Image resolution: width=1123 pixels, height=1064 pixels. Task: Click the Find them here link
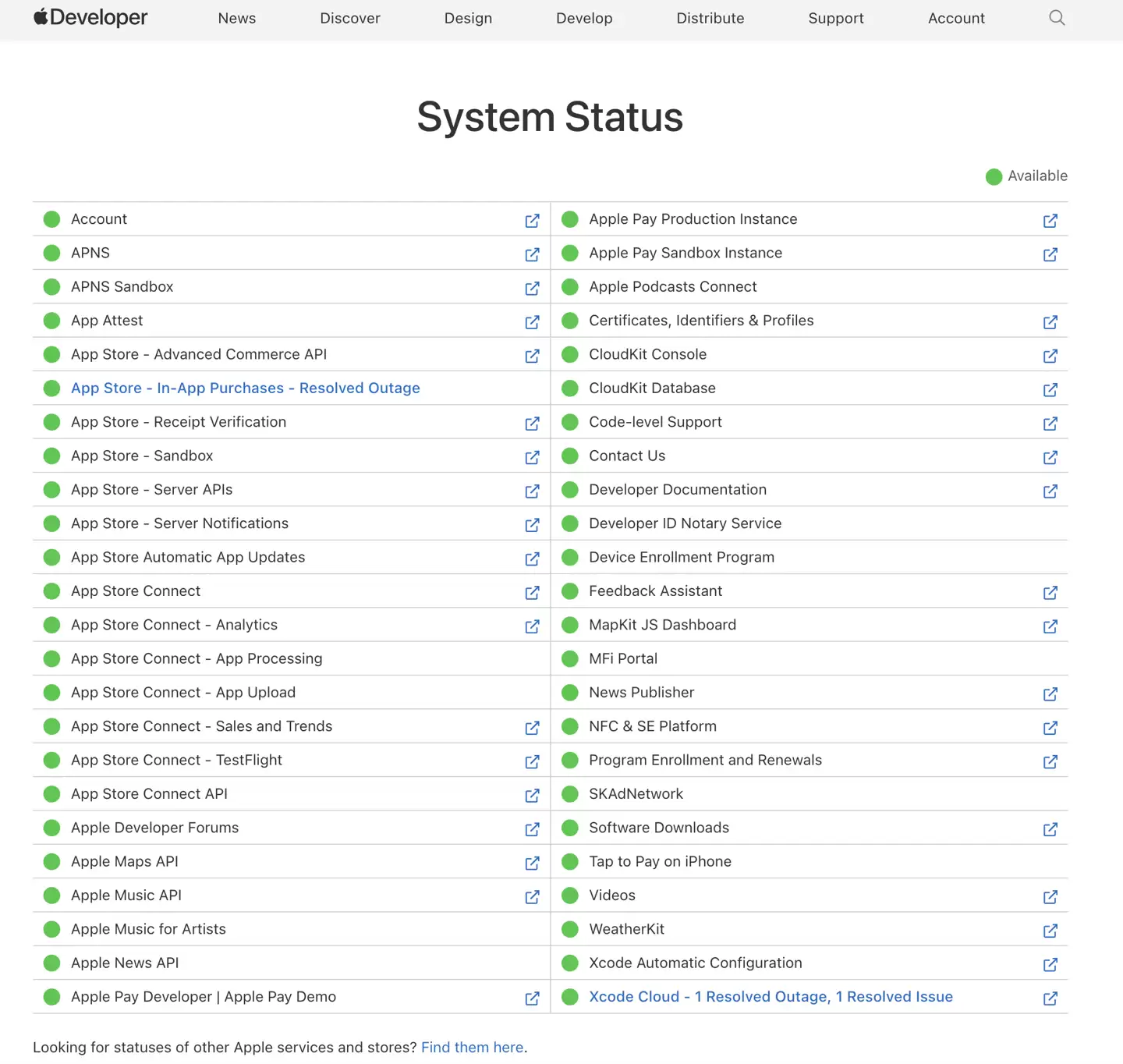472,1047
